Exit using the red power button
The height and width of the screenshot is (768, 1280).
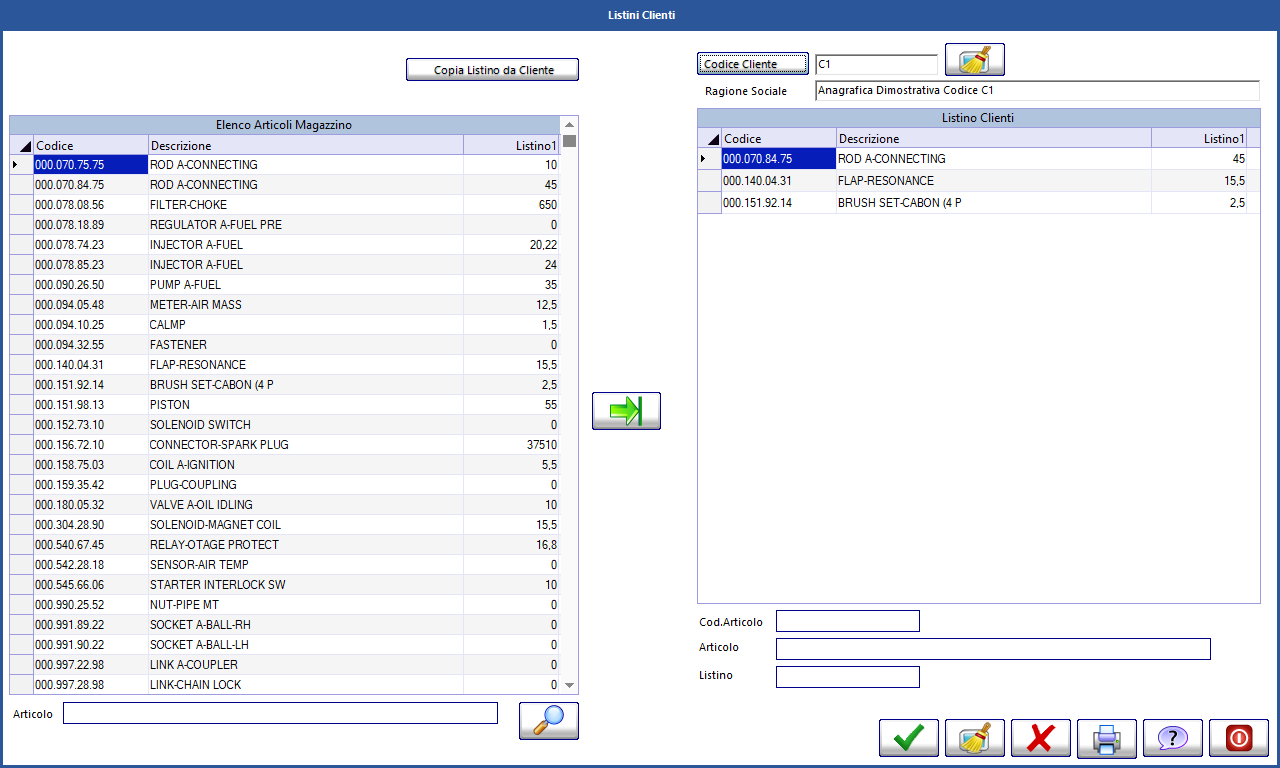click(x=1239, y=738)
